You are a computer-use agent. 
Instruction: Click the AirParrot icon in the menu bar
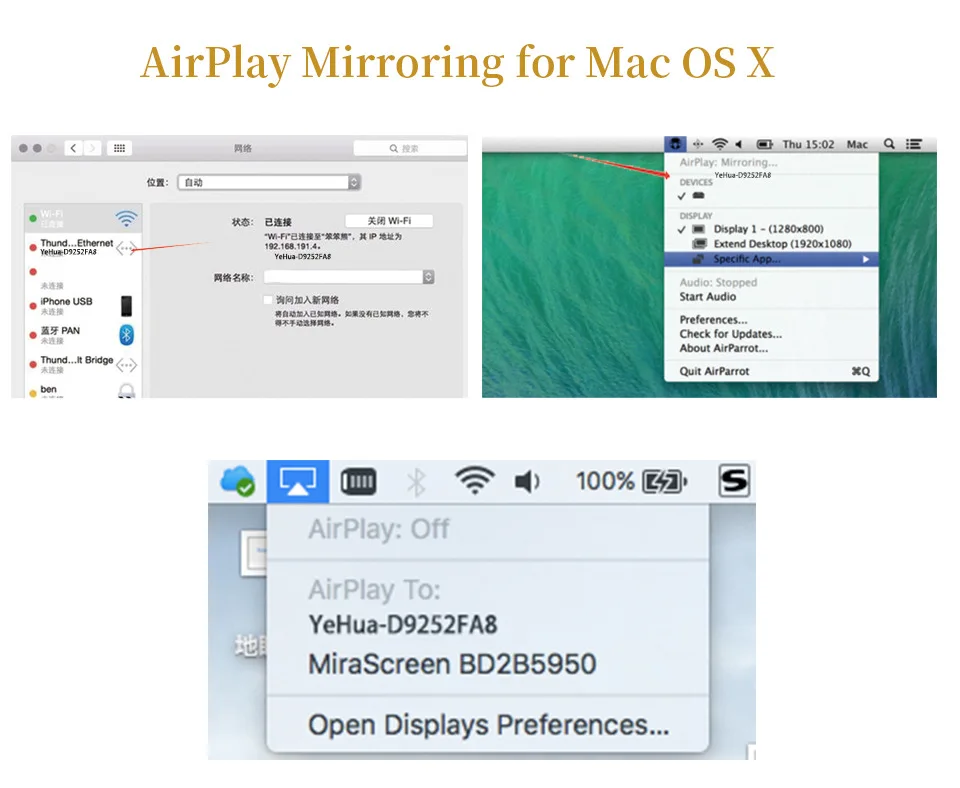pyautogui.click(x=675, y=144)
